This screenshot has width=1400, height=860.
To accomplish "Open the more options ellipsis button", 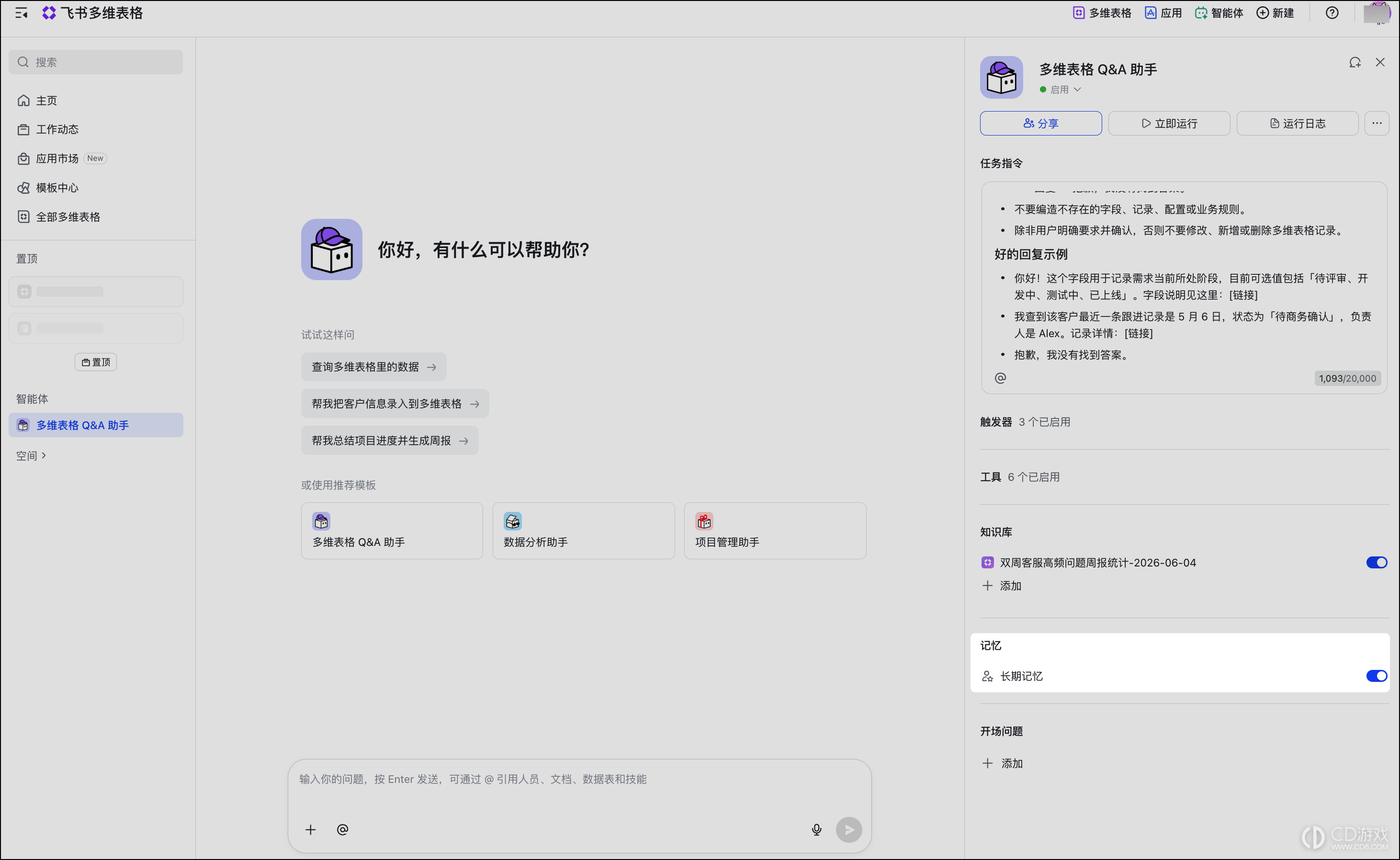I will click(1376, 124).
